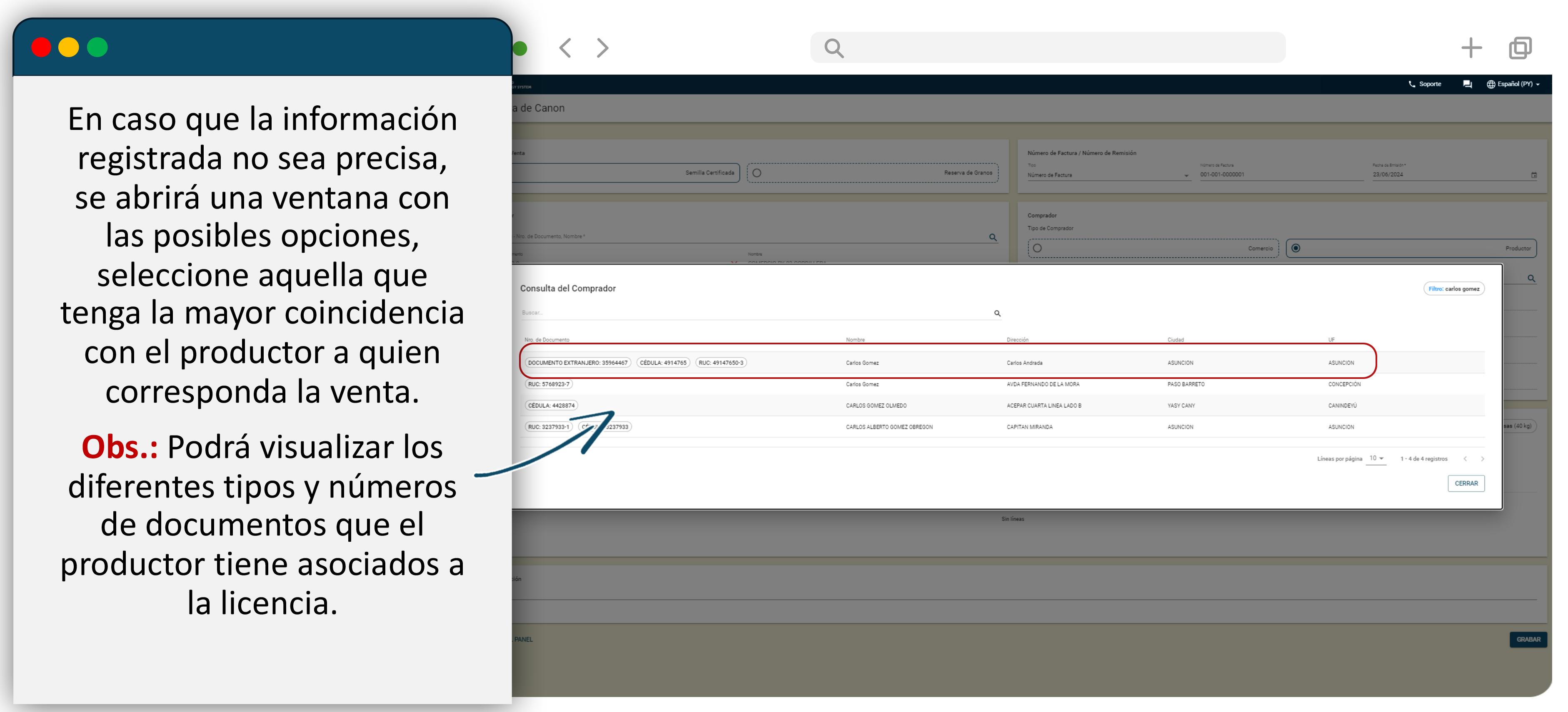Go forward with the browser forward arrow
This screenshot has width=1568, height=712.
602,47
